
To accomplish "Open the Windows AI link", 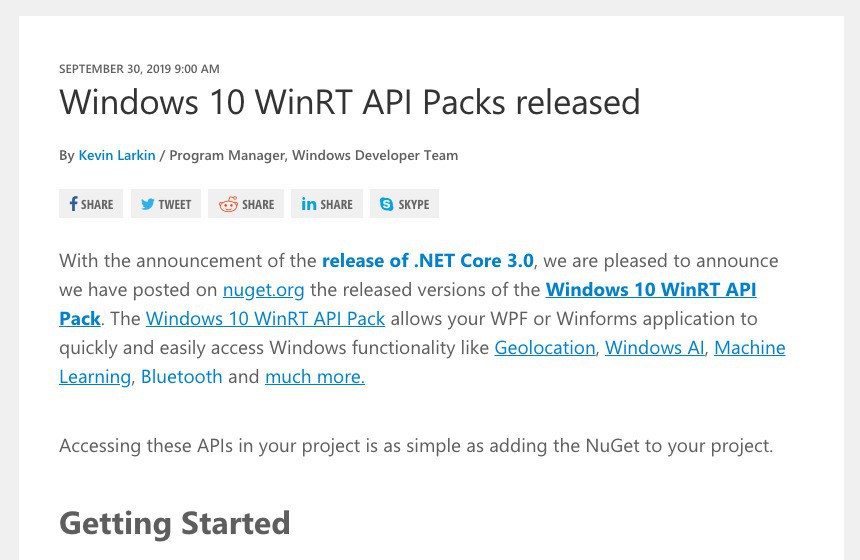I will [654, 348].
